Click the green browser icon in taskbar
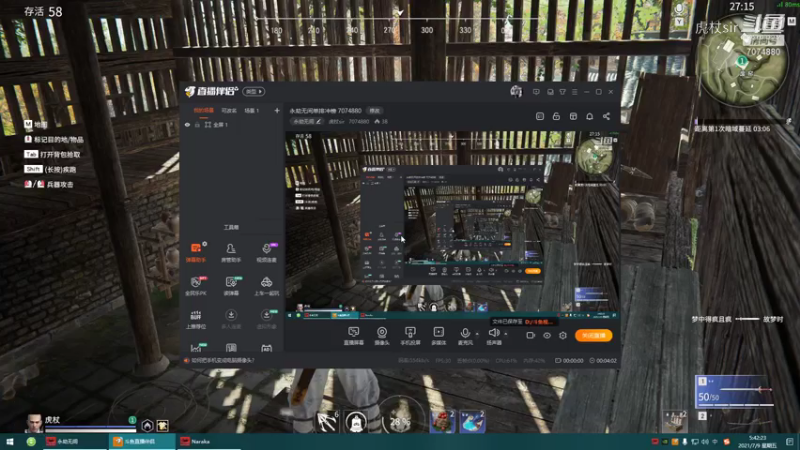Viewport: 800px width, 450px height. click(x=31, y=441)
